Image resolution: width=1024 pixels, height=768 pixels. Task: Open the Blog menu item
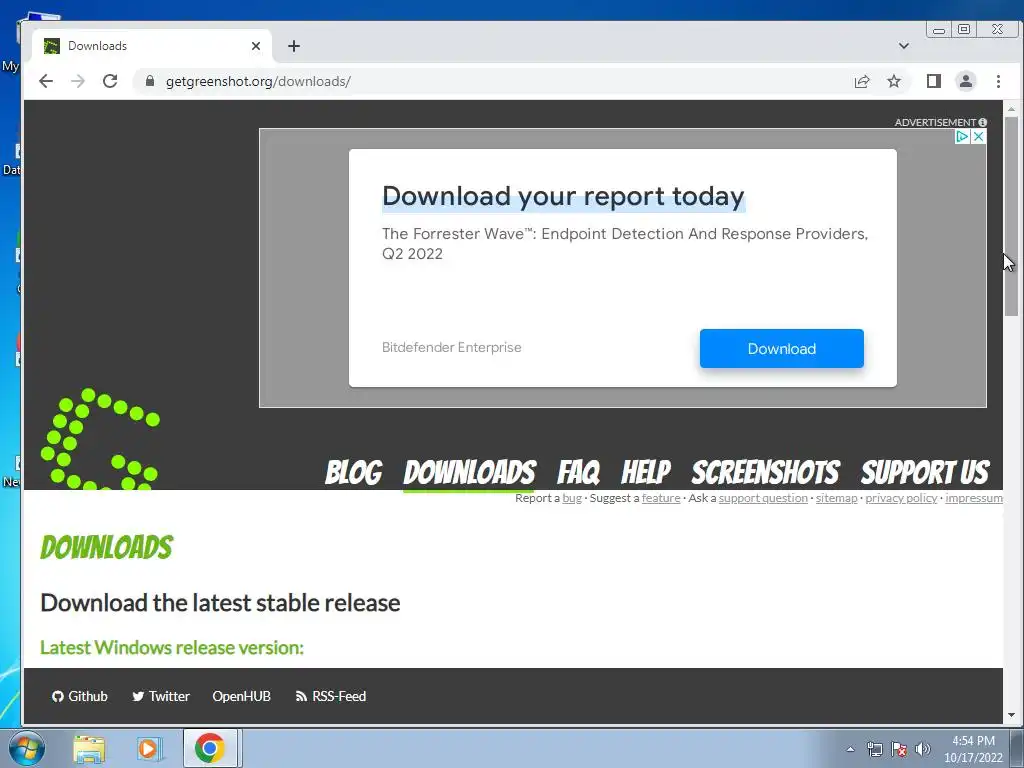pyautogui.click(x=353, y=472)
